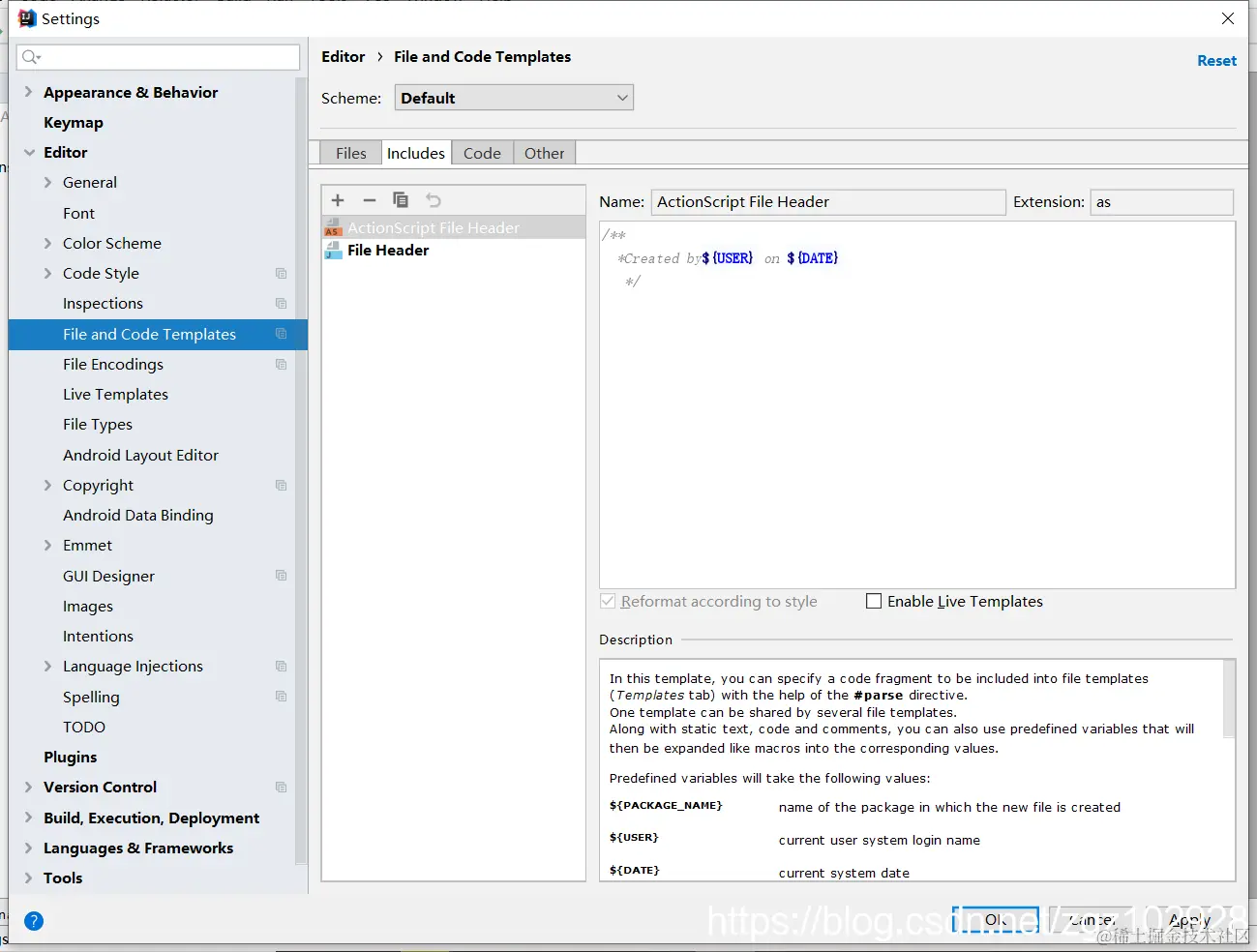Click the Extension field

pos(1161,202)
